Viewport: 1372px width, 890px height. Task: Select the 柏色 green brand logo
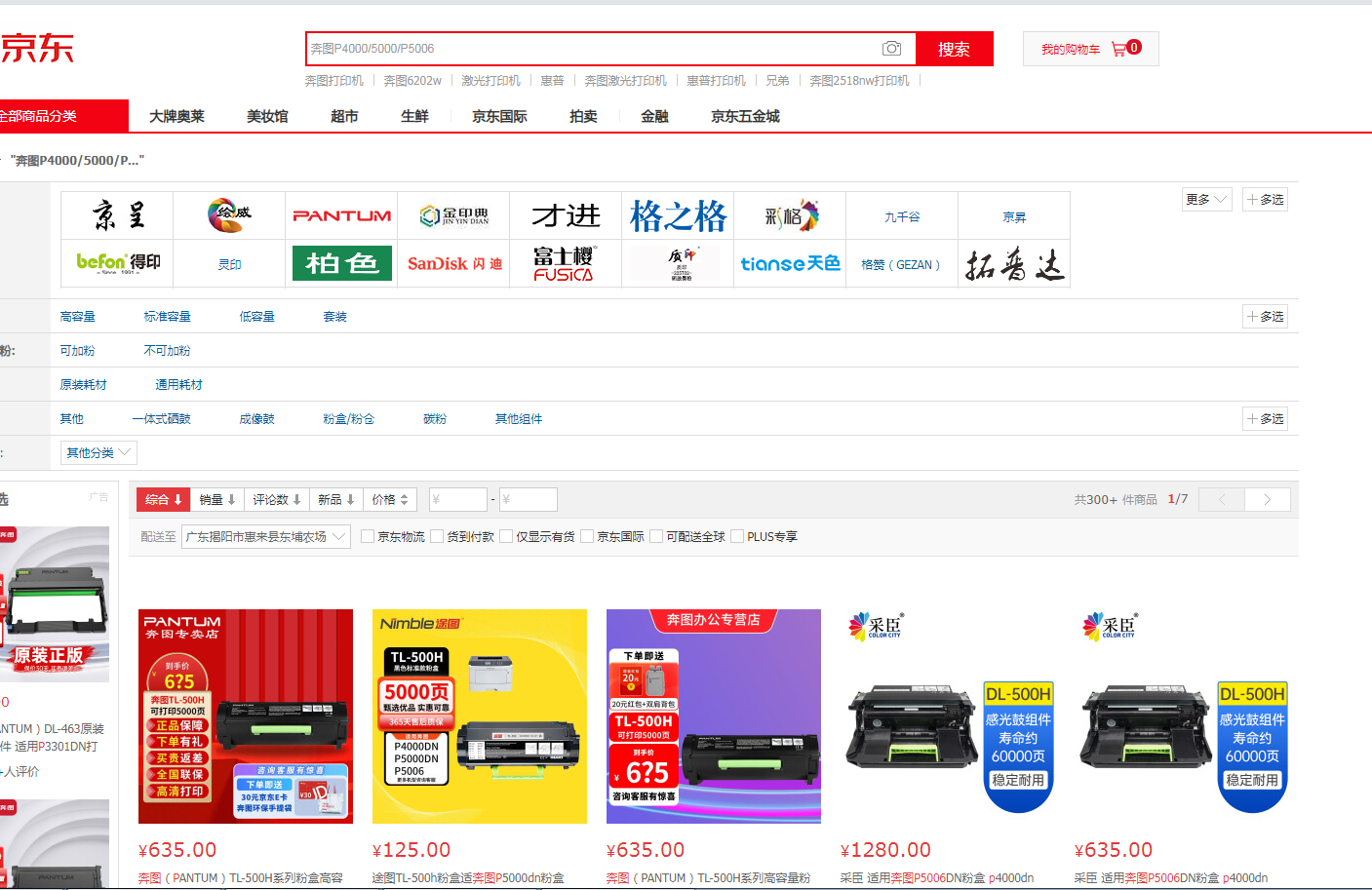click(x=341, y=263)
